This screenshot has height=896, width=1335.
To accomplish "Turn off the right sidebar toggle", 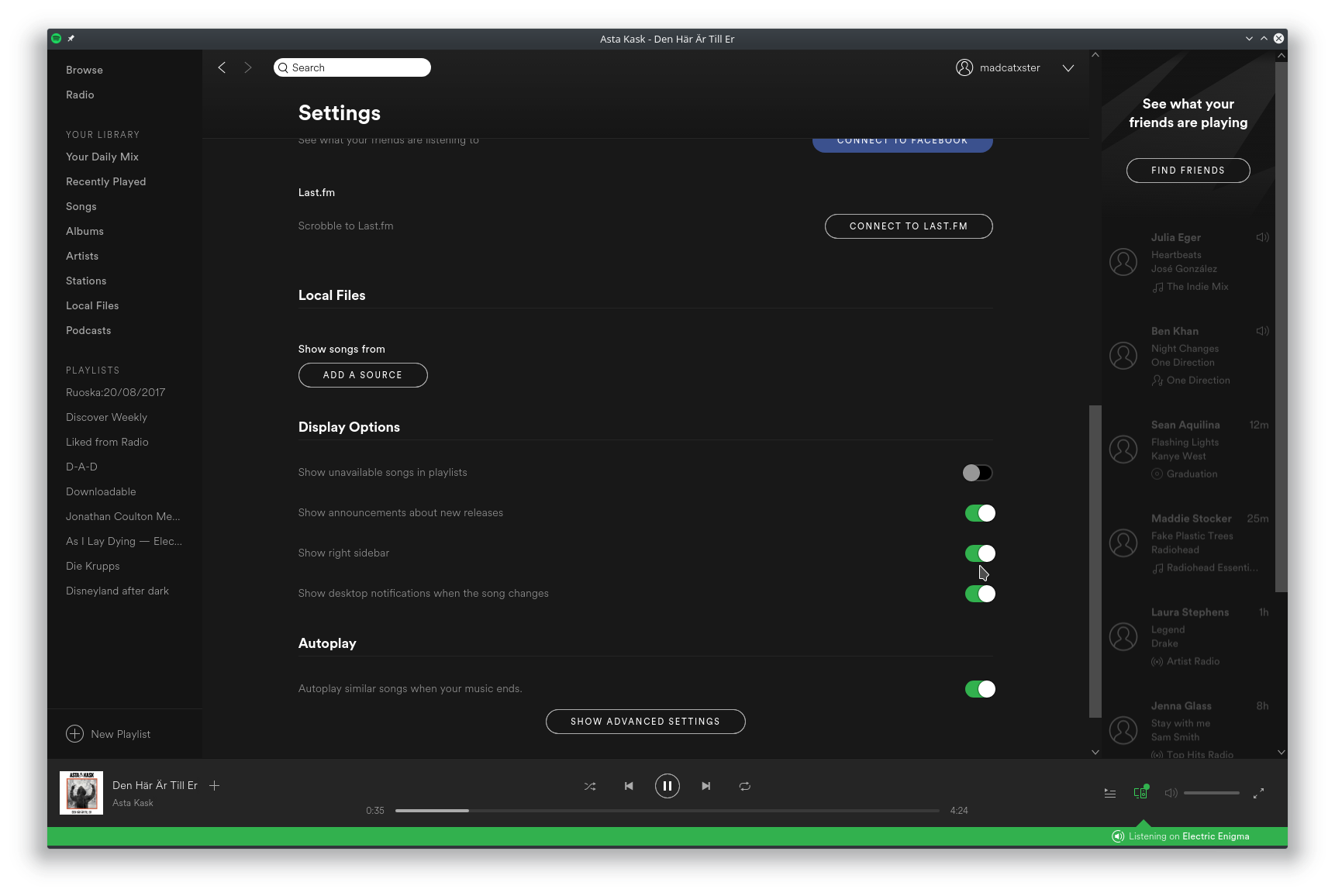I will (x=980, y=553).
